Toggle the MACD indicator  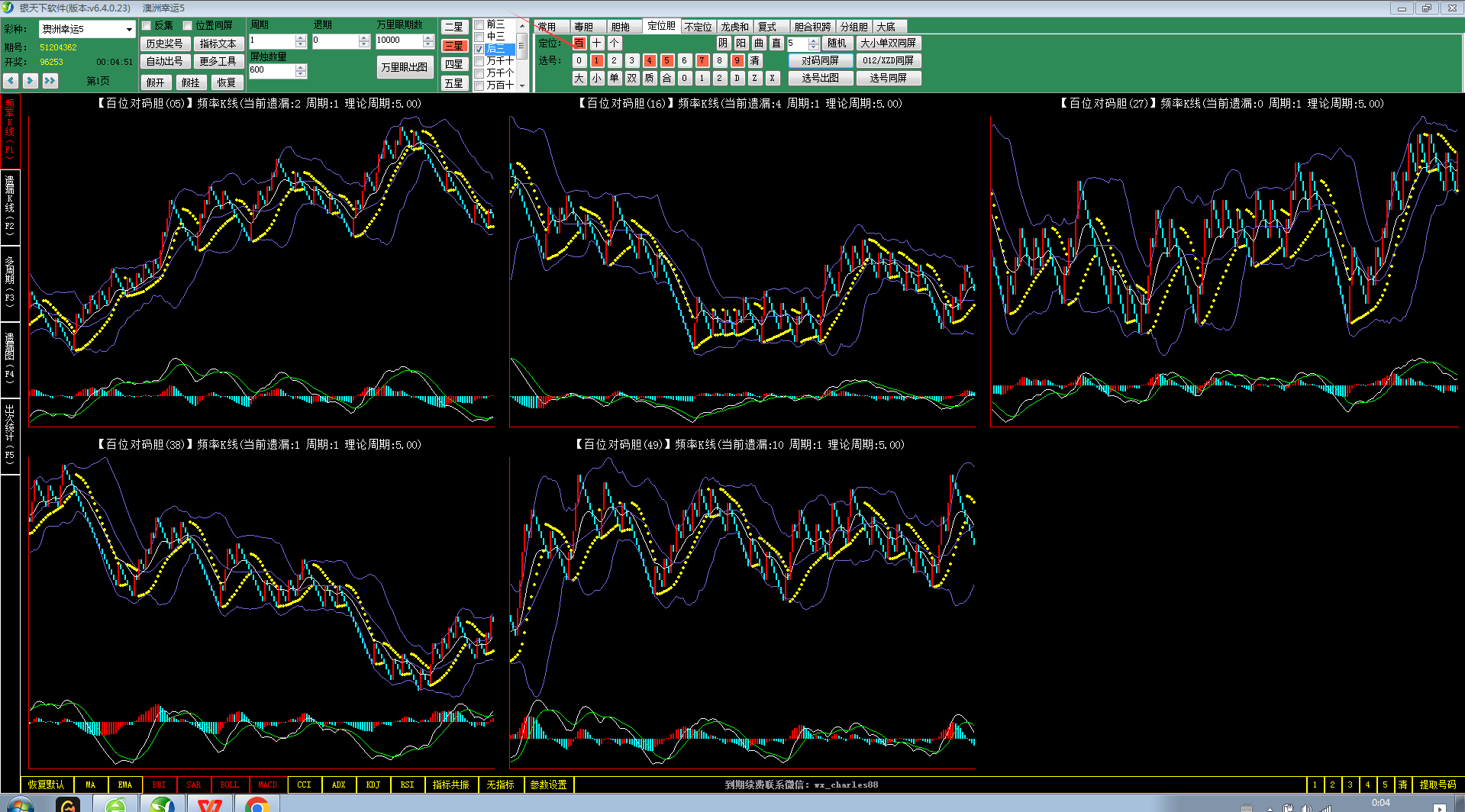click(268, 785)
